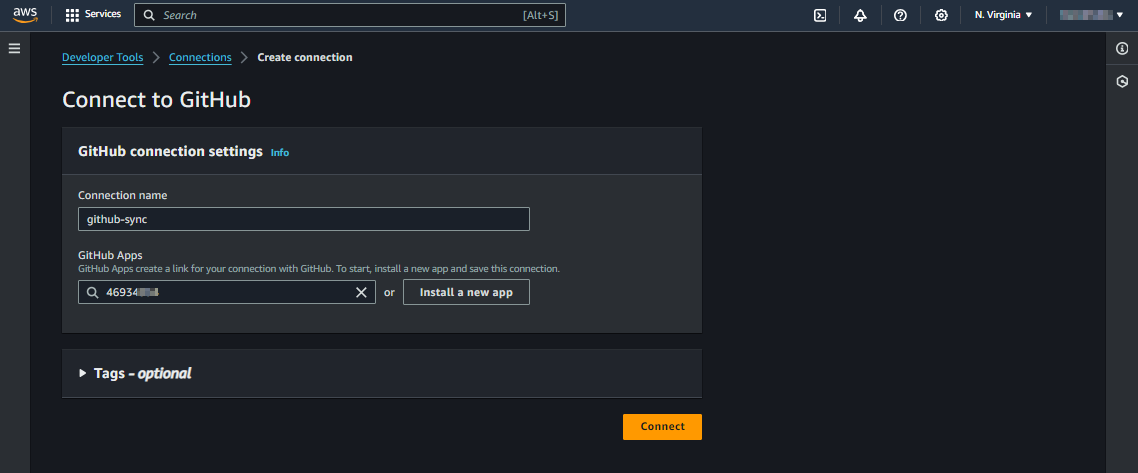Open the hamburger side navigation menu
This screenshot has width=1138, height=473.
[x=15, y=49]
